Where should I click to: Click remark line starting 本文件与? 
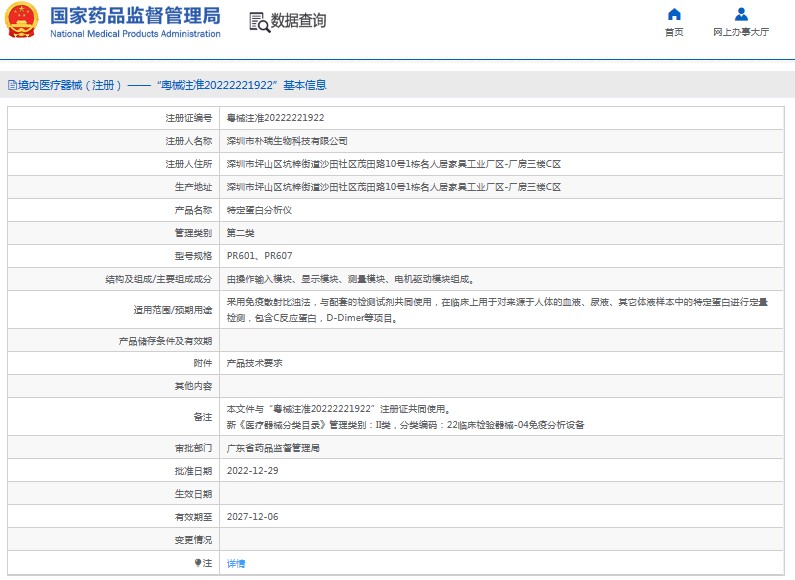point(339,409)
